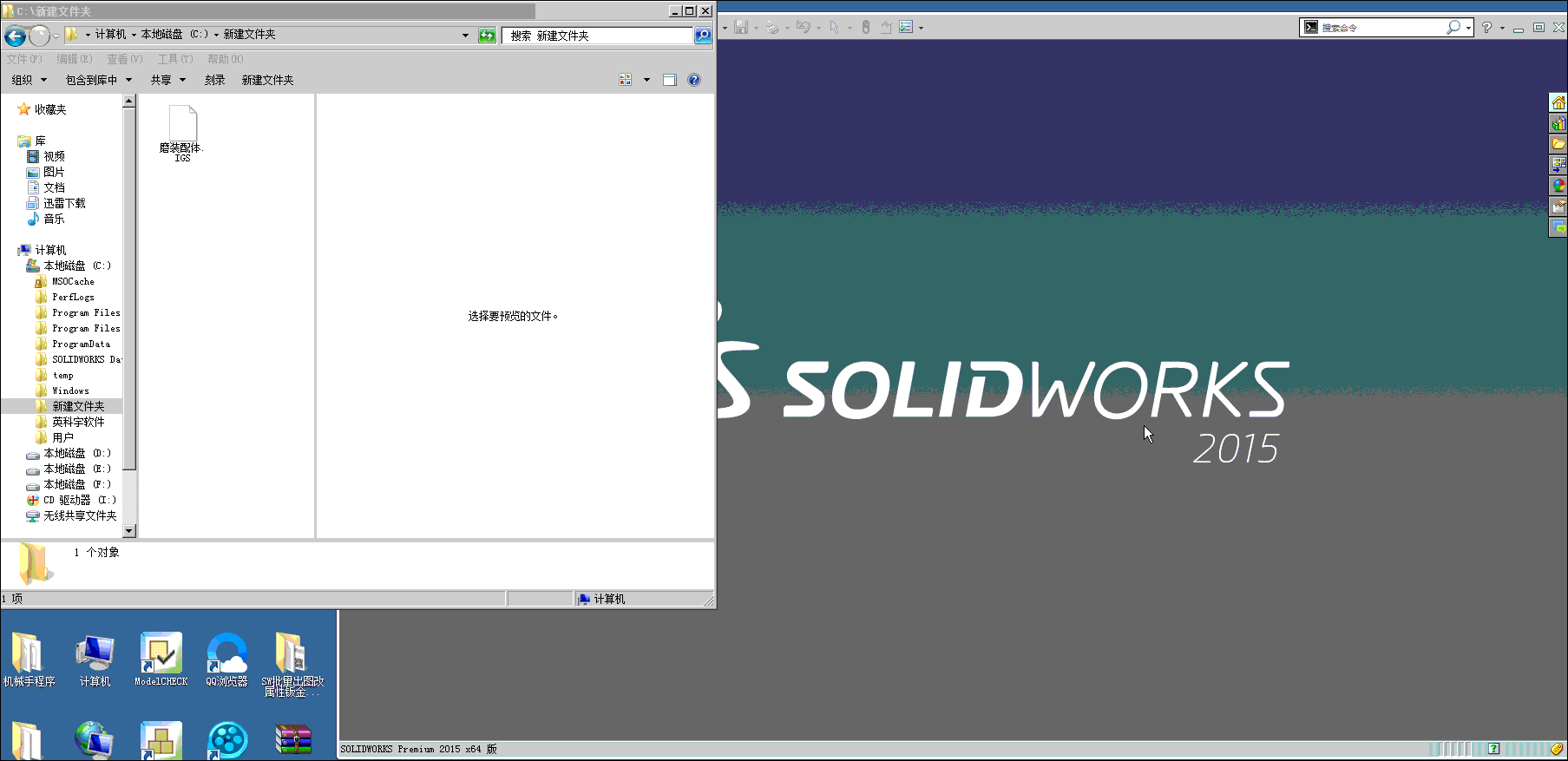Open the 查看(V) menu in Explorer
This screenshot has height=761, width=1568.
pyautogui.click(x=125, y=59)
